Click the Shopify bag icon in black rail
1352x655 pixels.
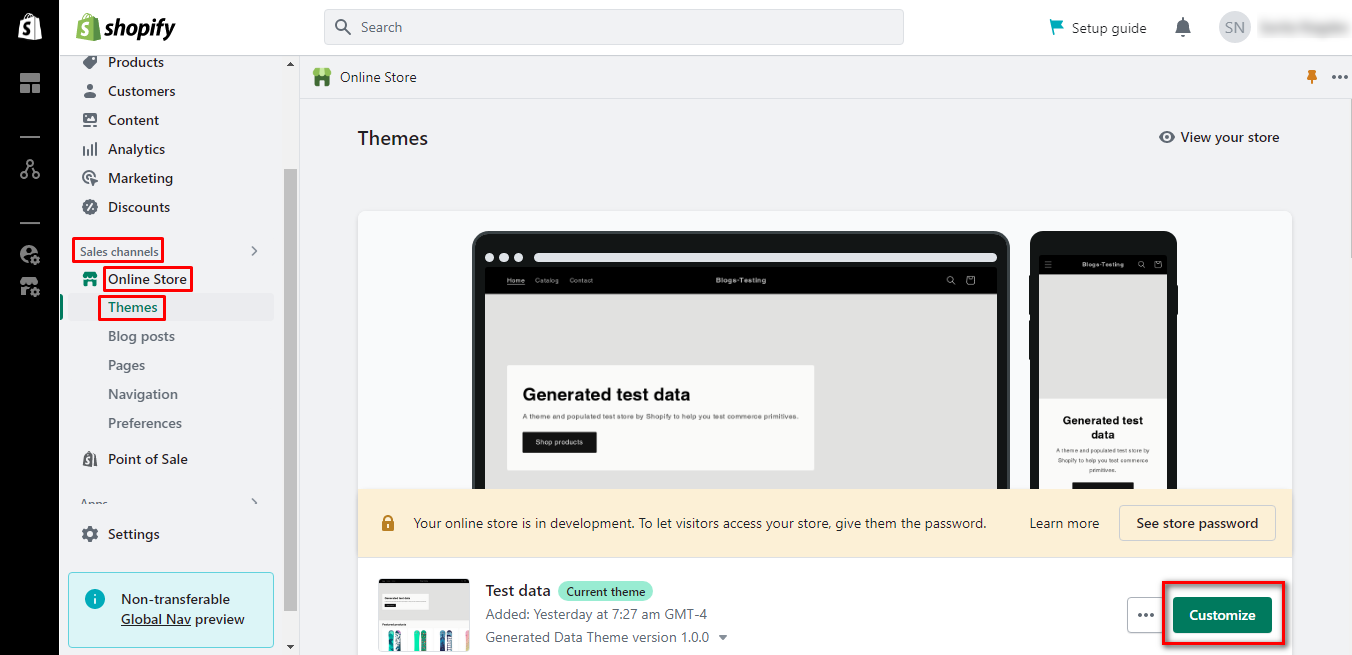click(30, 27)
